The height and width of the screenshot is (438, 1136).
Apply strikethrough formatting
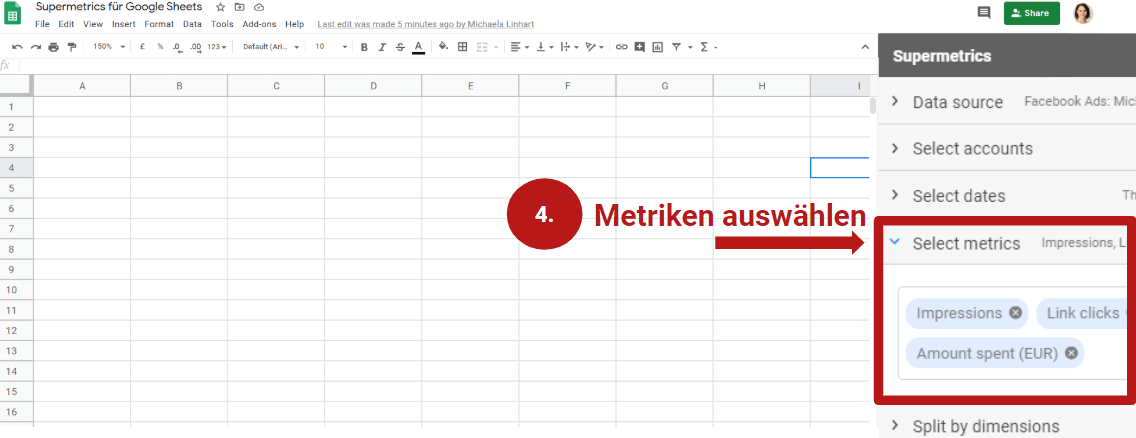point(400,47)
